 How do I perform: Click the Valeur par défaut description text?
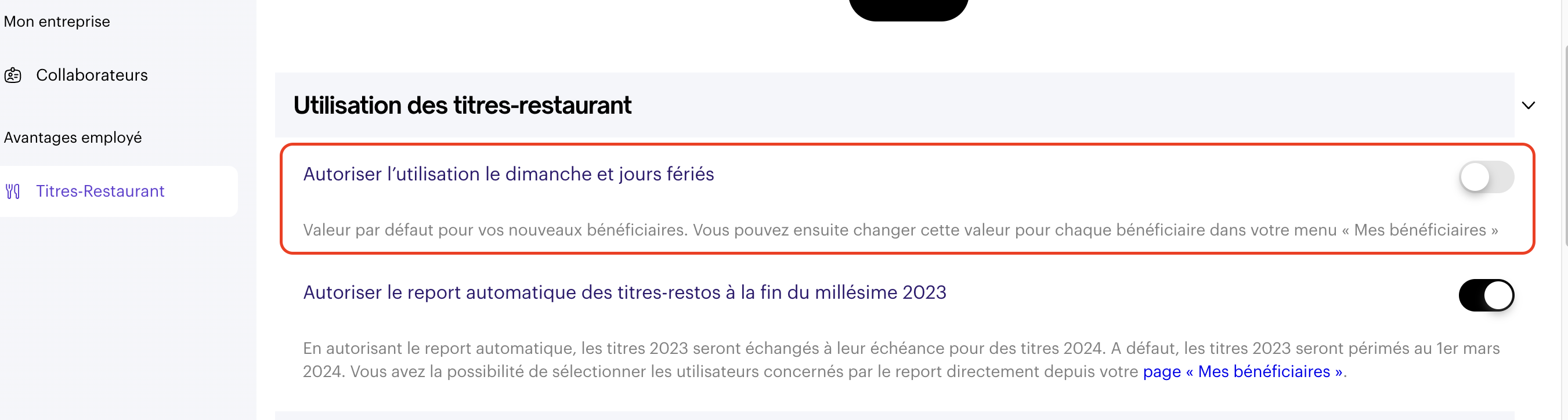coord(900,230)
